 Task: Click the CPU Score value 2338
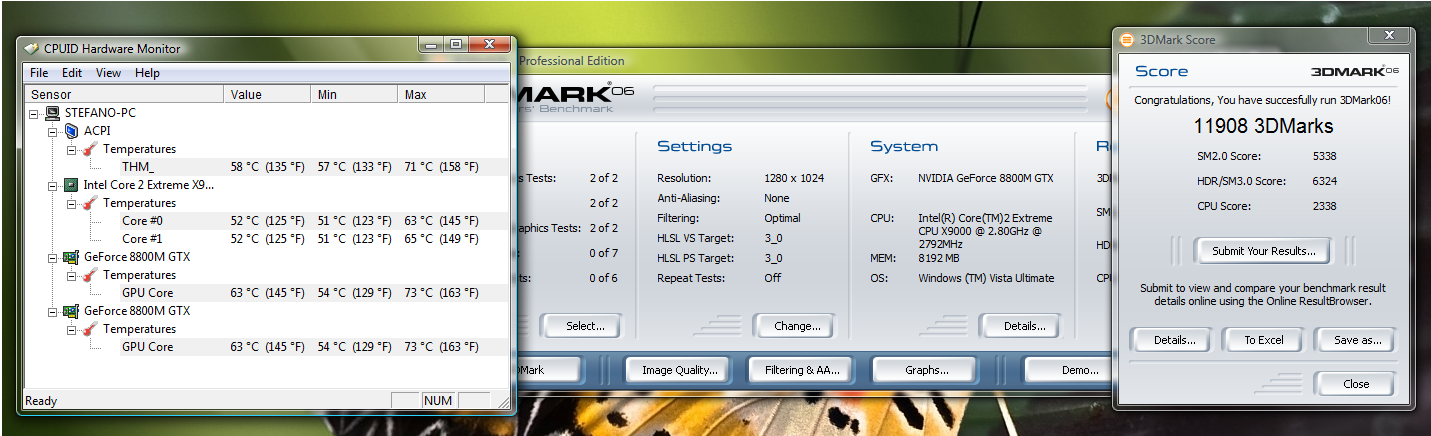1324,206
